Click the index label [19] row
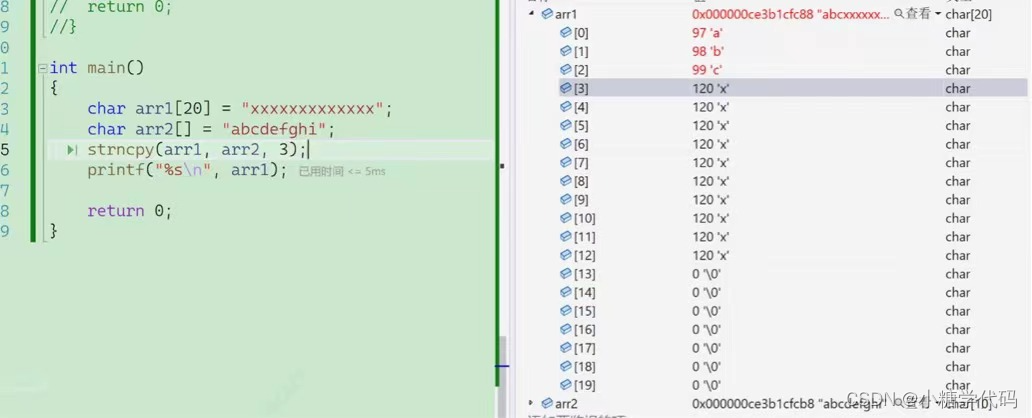This screenshot has width=1032, height=418. point(584,385)
